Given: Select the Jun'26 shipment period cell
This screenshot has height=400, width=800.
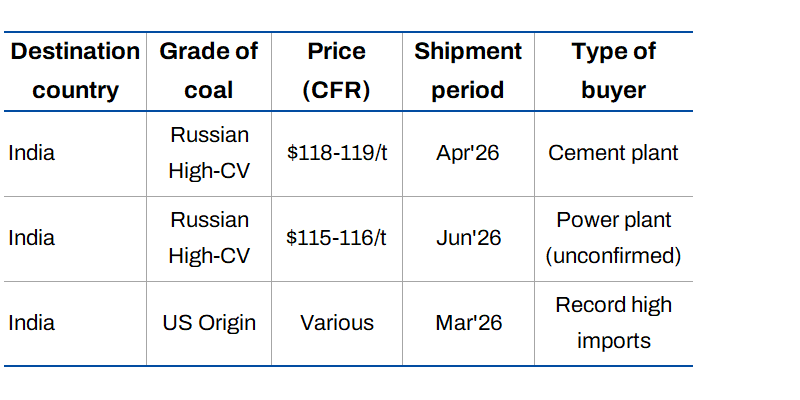Looking at the screenshot, I should pos(468,238).
